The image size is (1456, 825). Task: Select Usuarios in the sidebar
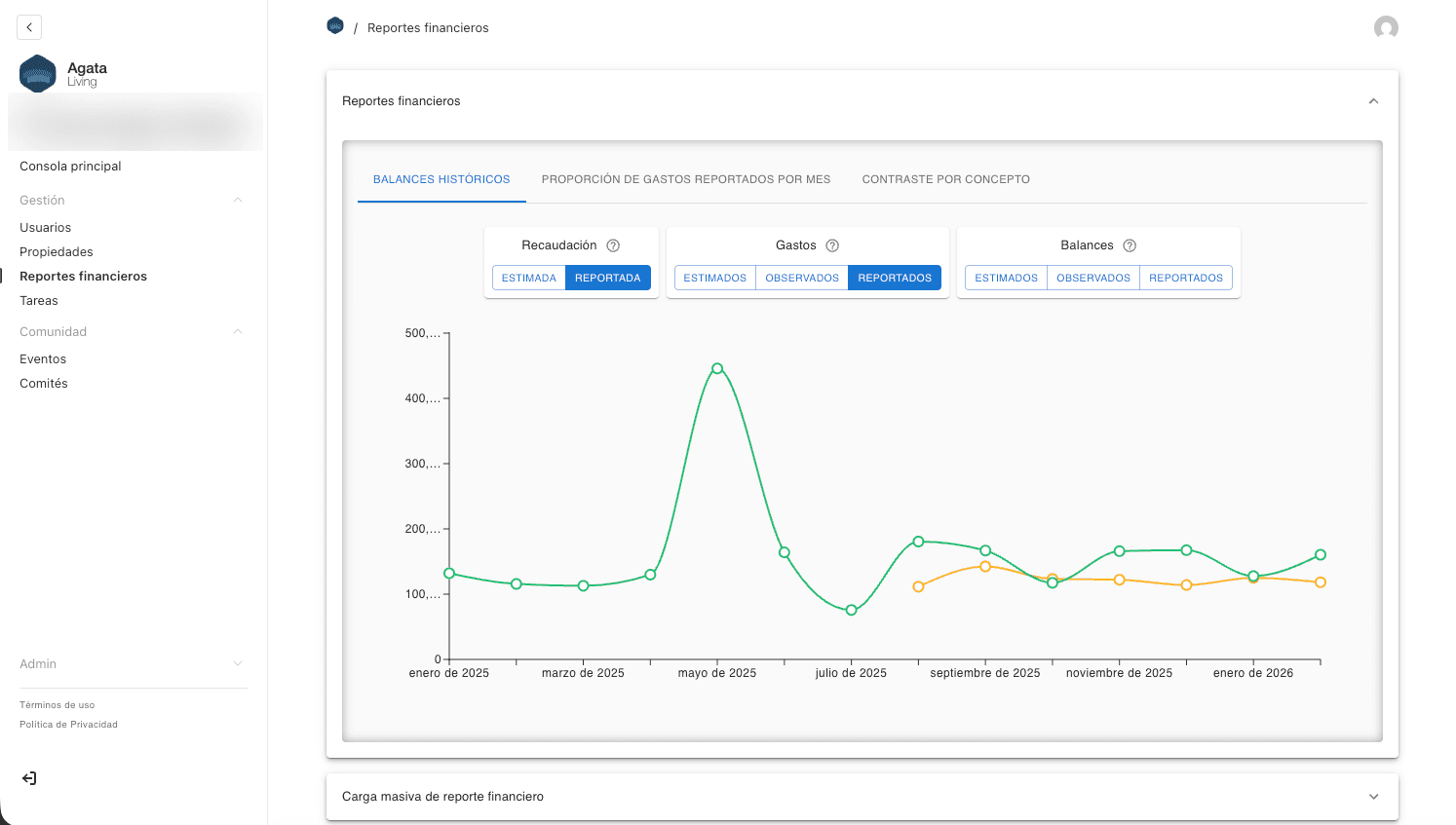44,227
